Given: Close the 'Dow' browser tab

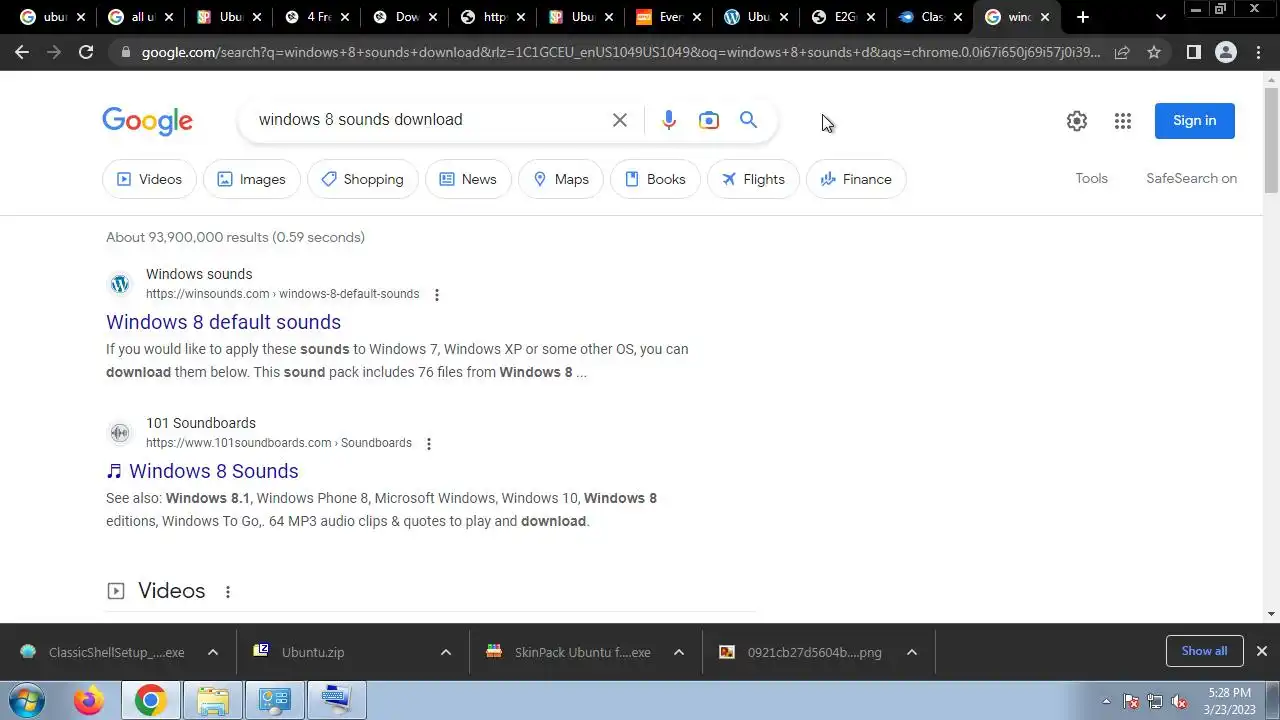Looking at the screenshot, I should [433, 17].
